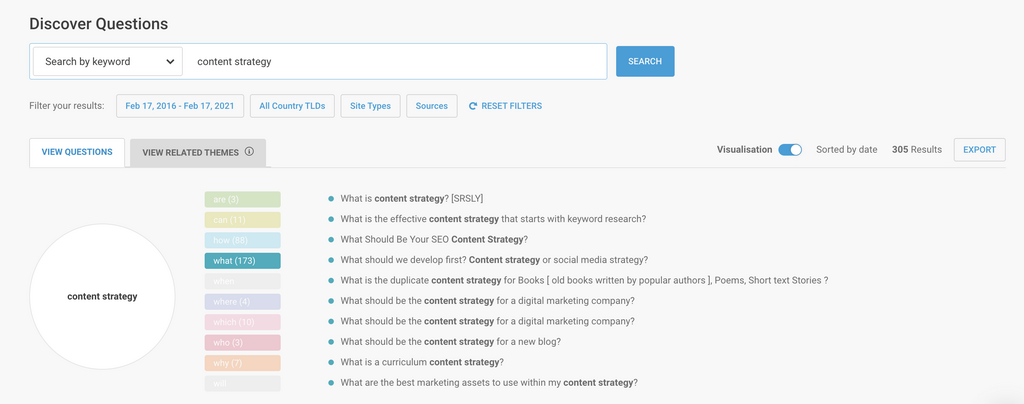
Task: Open the date range filter Feb 17, 2016 - Feb 17, 2021
Action: pos(179,106)
